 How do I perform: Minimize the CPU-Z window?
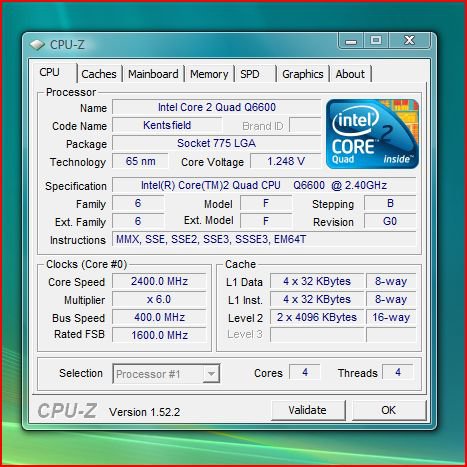click(x=351, y=41)
